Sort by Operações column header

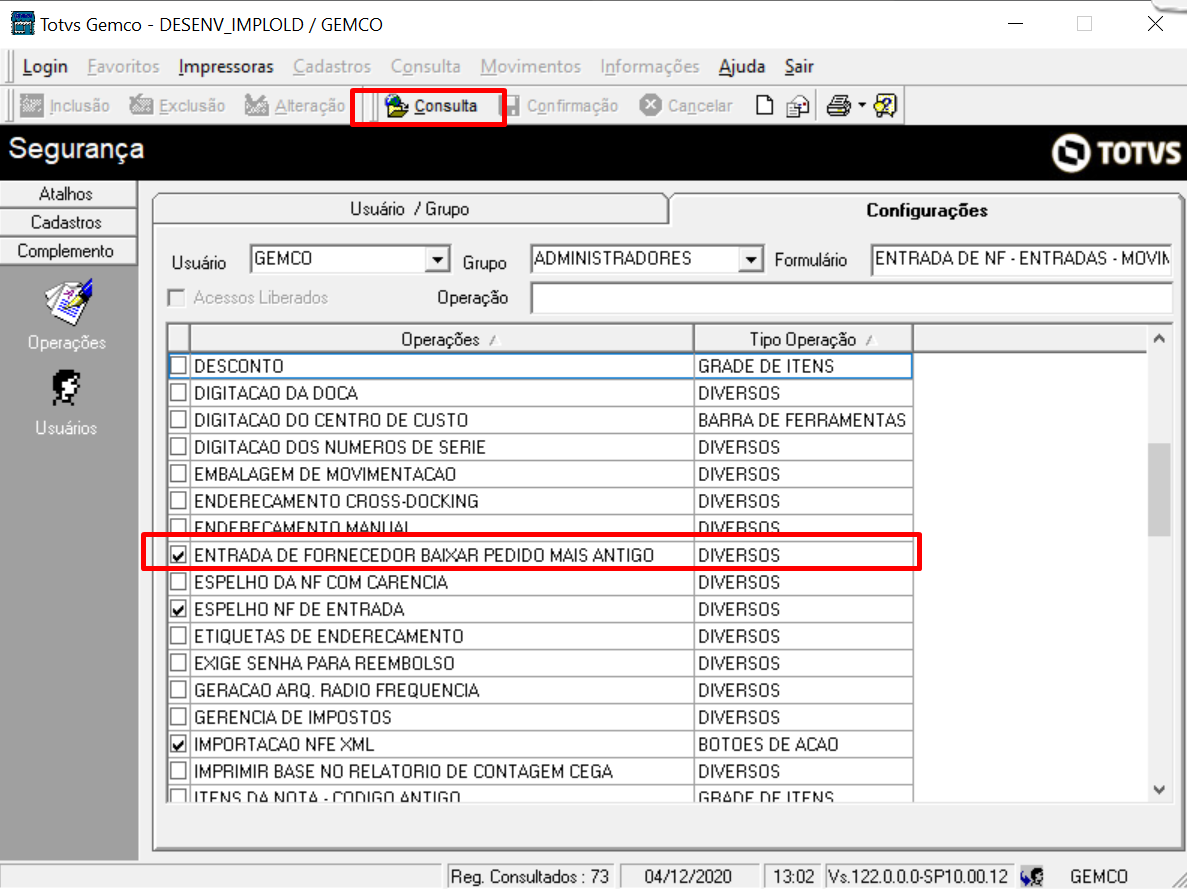[441, 339]
